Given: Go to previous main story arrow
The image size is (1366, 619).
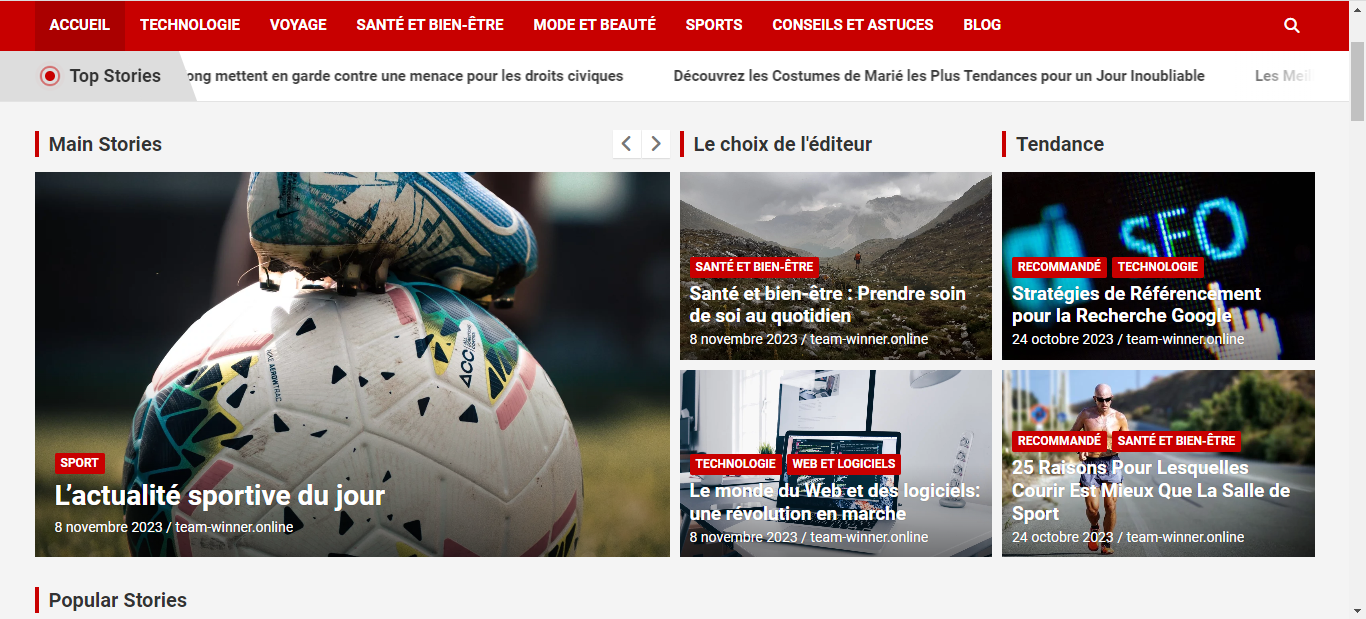Looking at the screenshot, I should coord(627,144).
